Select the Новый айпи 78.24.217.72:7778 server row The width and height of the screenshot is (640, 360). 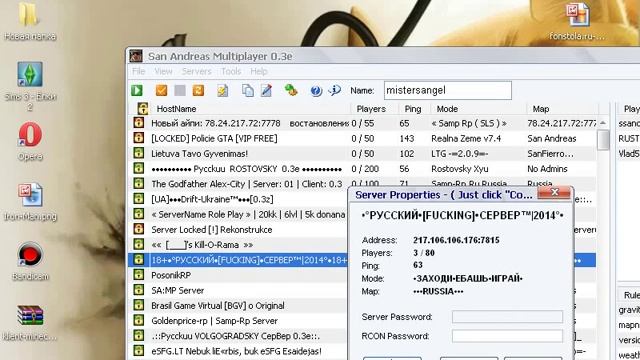point(362,123)
